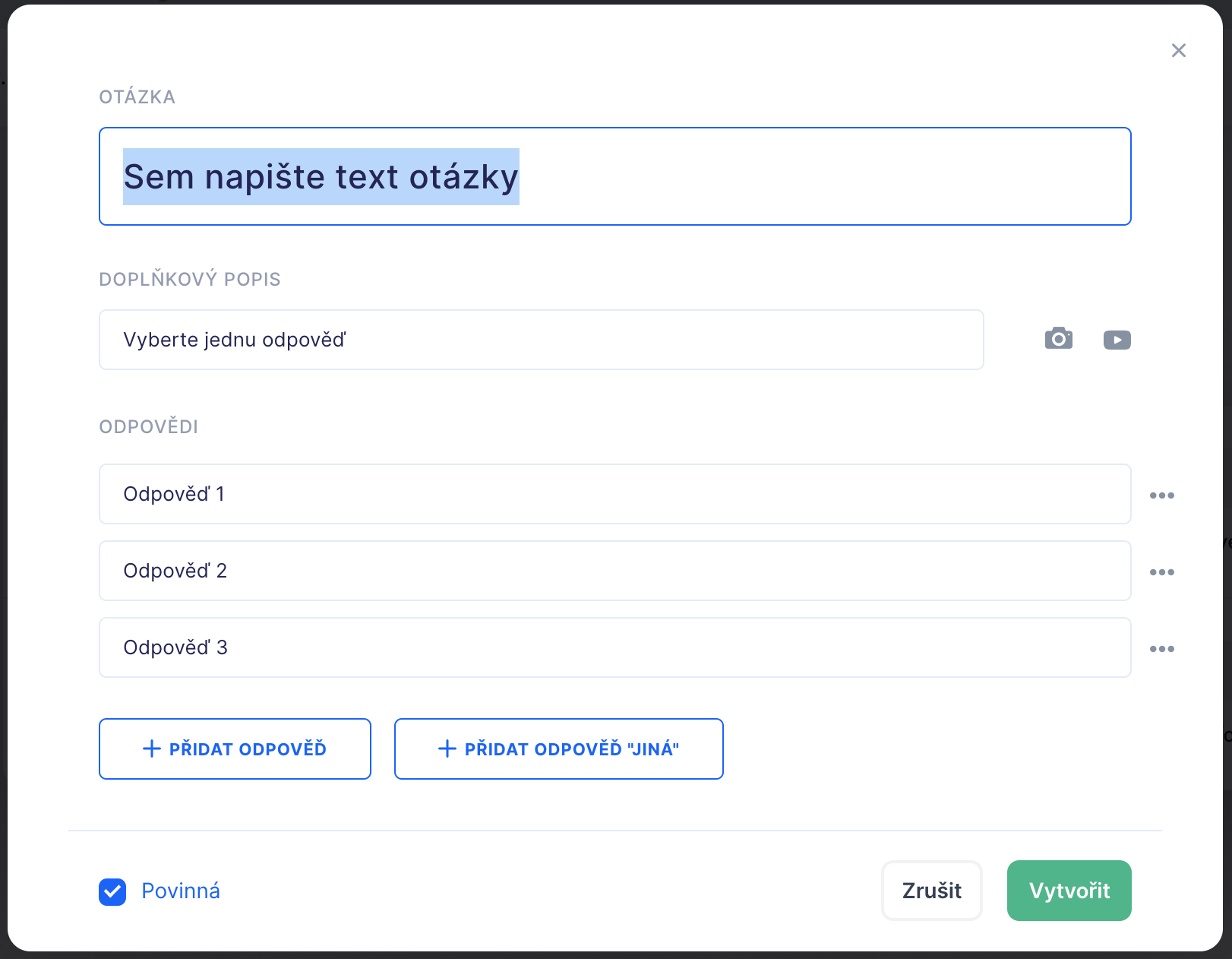
Task: Click the checkmark icon beside Povinná
Action: tap(112, 891)
